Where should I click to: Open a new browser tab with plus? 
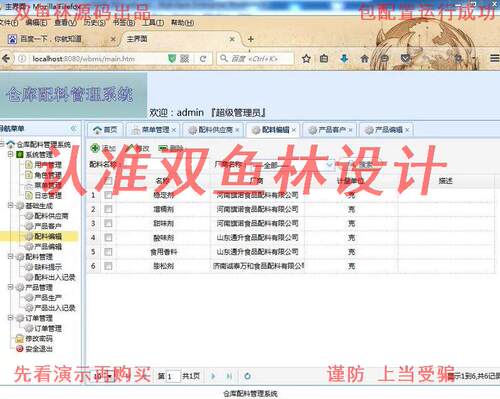[251, 39]
